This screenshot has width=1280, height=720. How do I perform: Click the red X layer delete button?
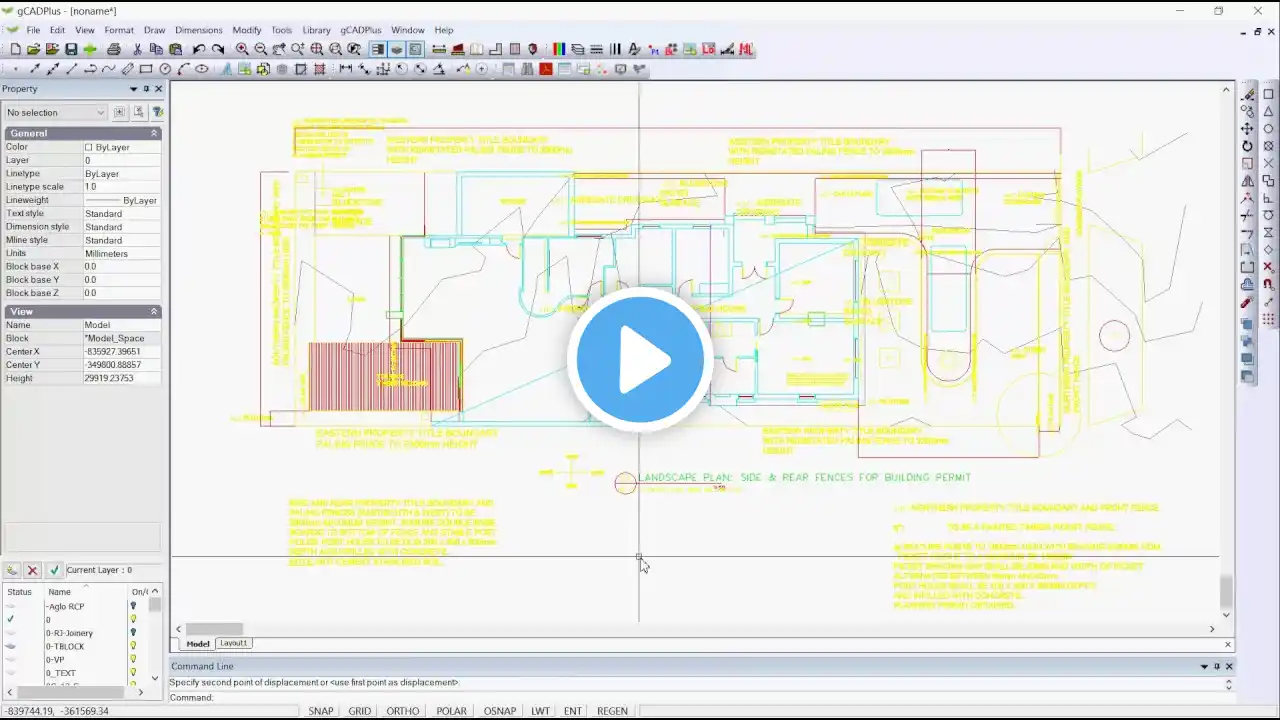coord(32,570)
